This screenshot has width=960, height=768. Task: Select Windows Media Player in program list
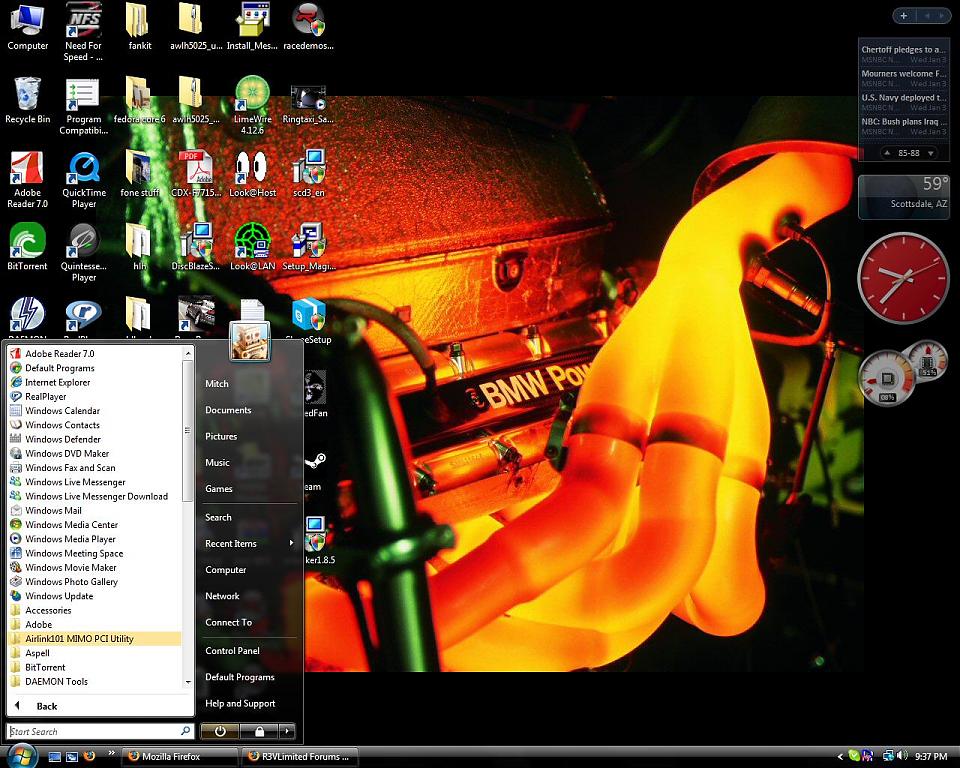[70, 539]
